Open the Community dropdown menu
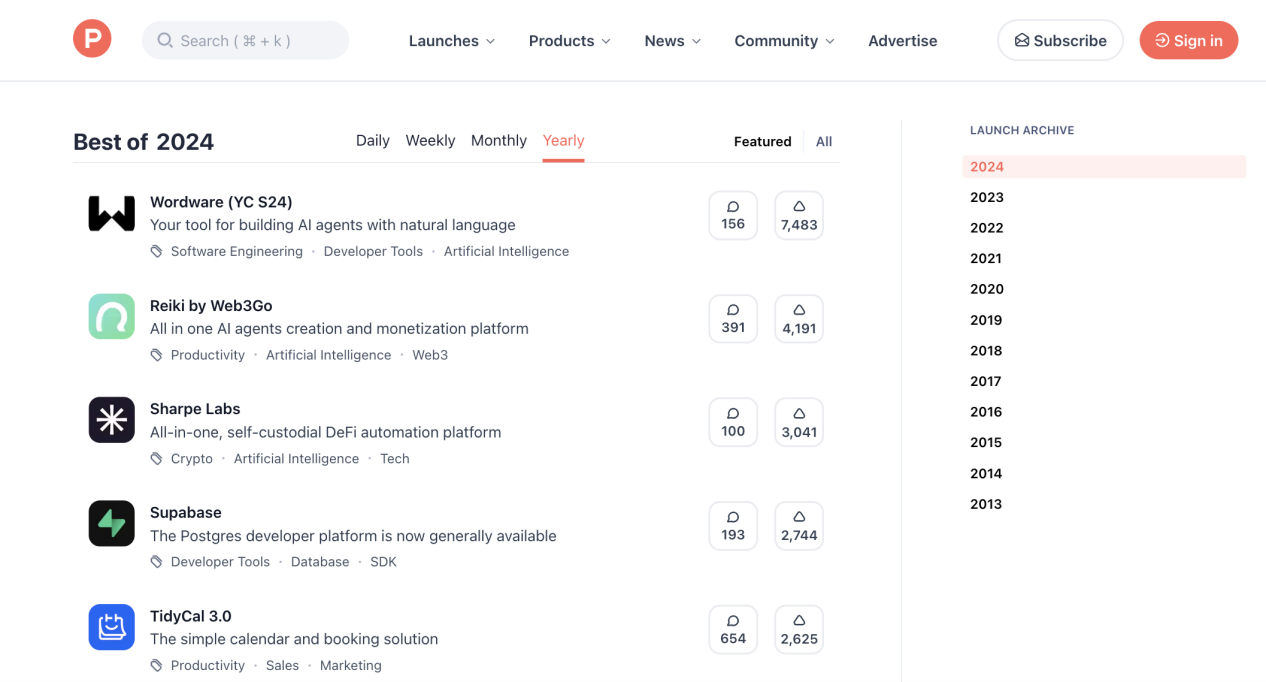Screen dimensions: 1266x682 click(784, 41)
